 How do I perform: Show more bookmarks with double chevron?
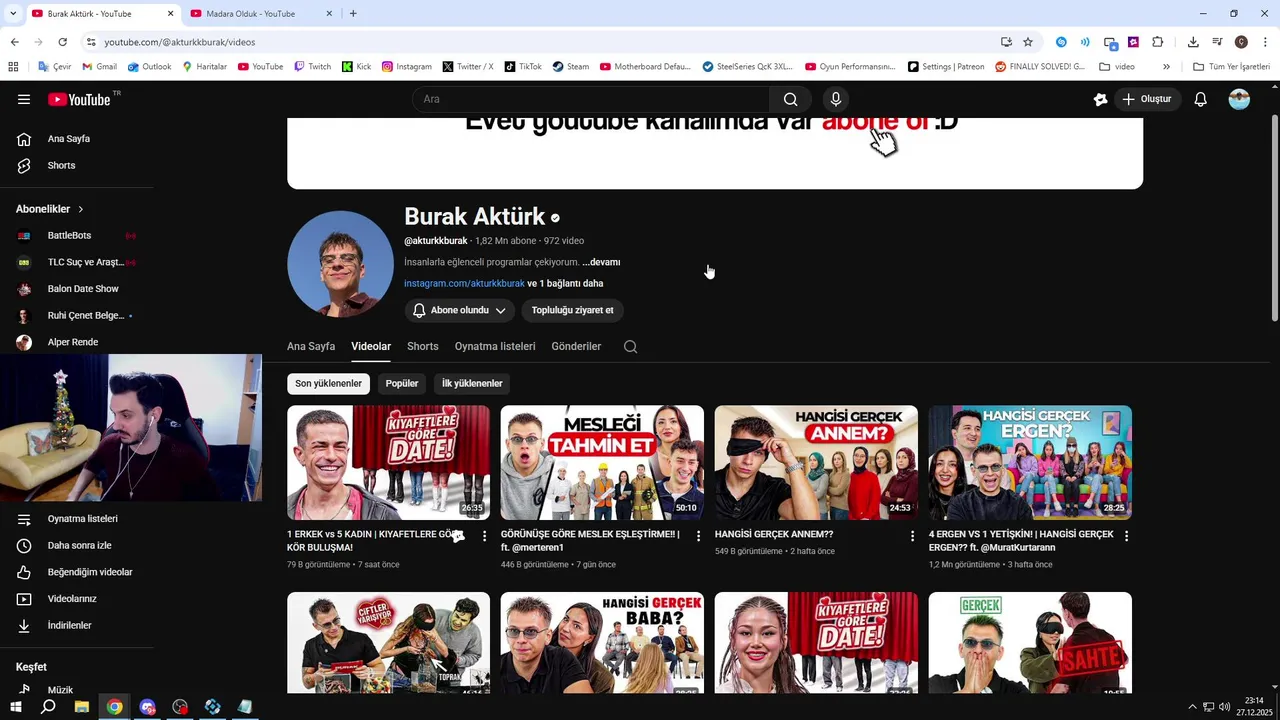[1166, 67]
